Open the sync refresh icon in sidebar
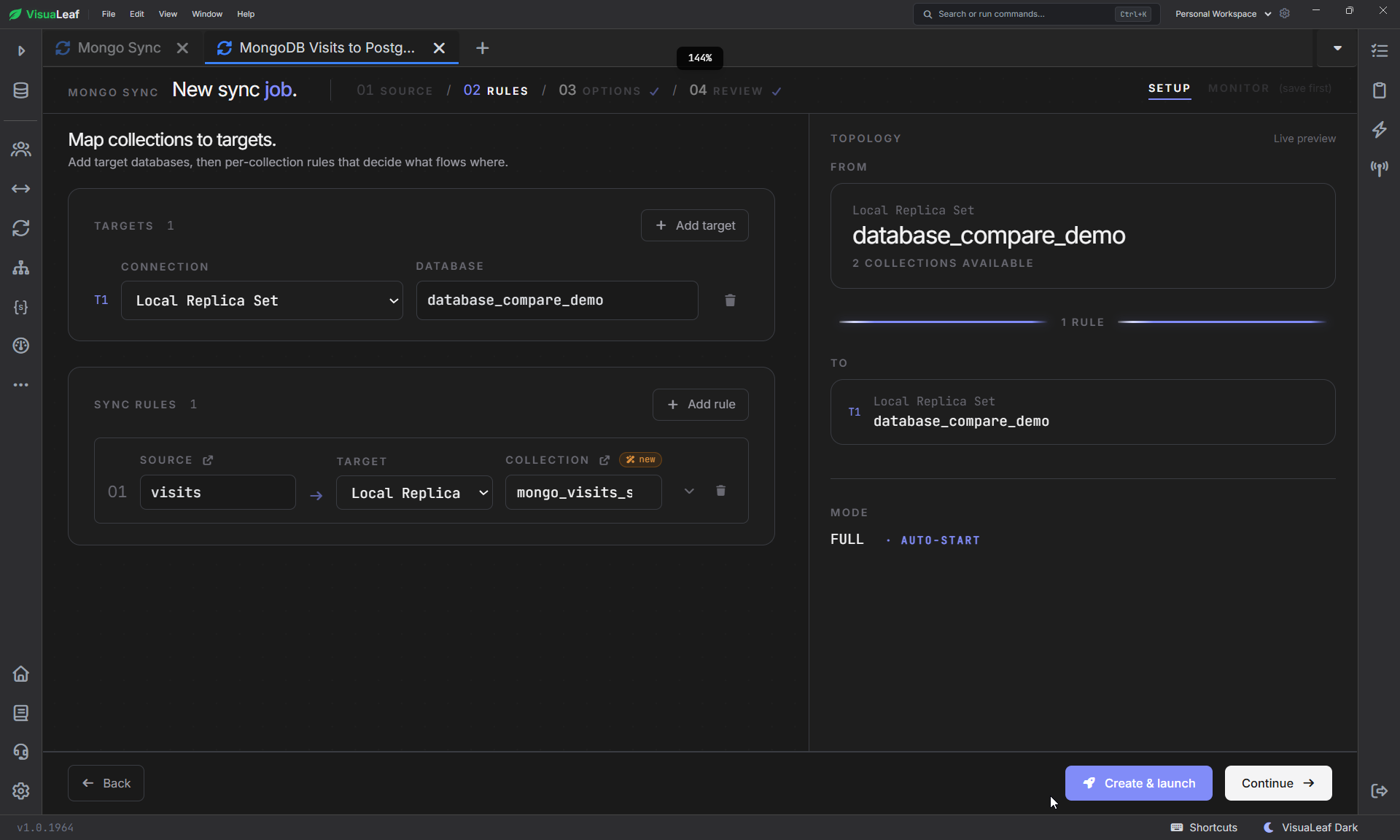 [x=21, y=228]
